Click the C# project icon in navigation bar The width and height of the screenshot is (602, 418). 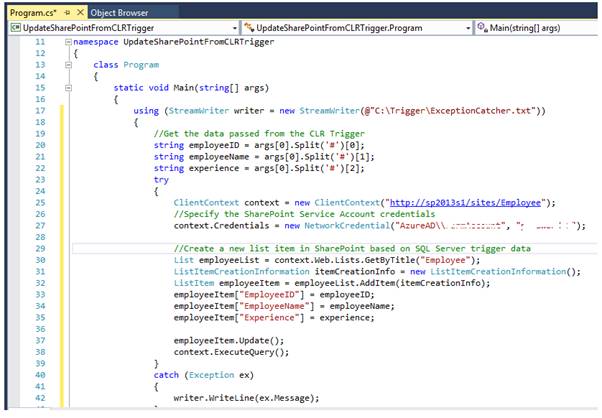point(16,28)
